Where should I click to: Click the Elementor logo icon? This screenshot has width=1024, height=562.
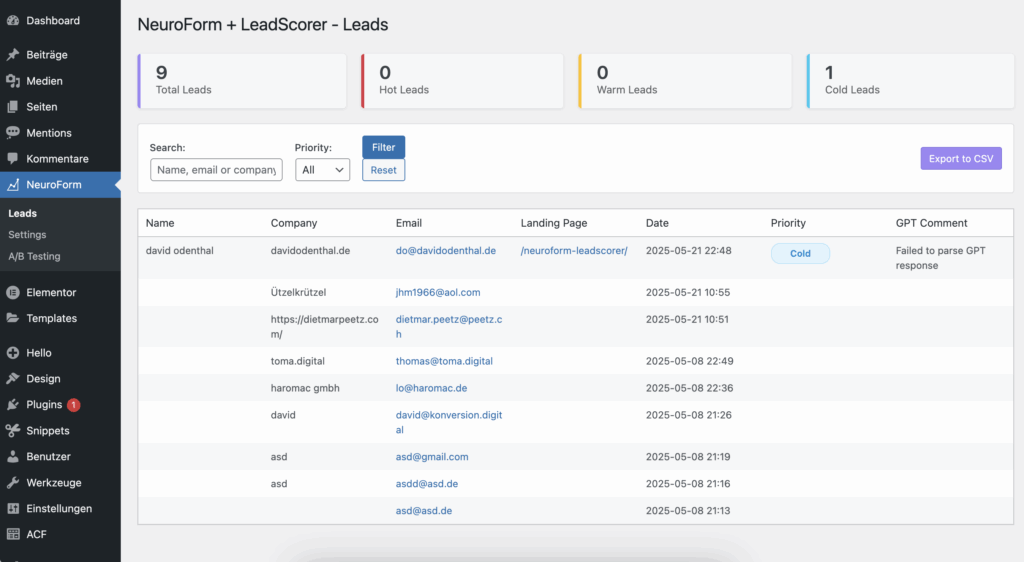[x=12, y=292]
